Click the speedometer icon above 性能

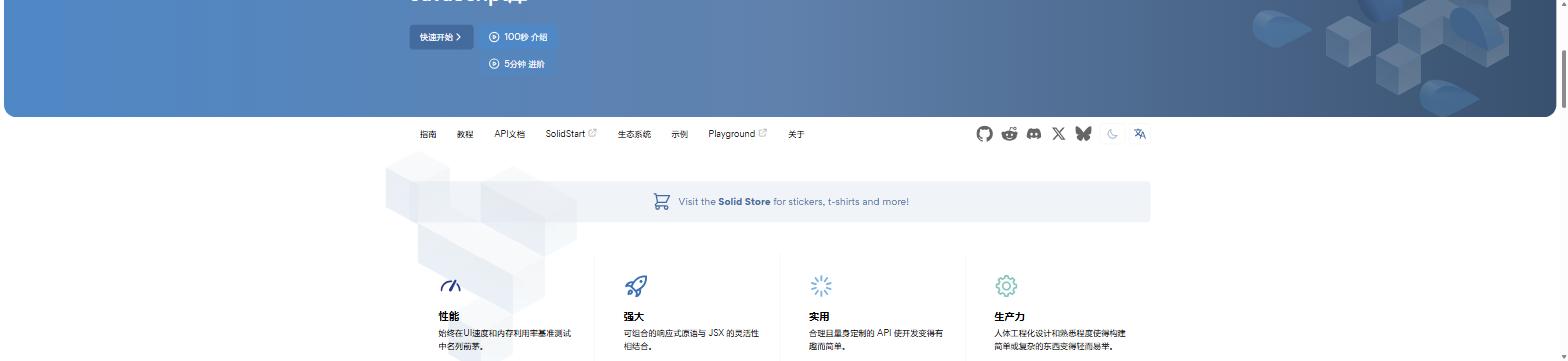click(450, 286)
